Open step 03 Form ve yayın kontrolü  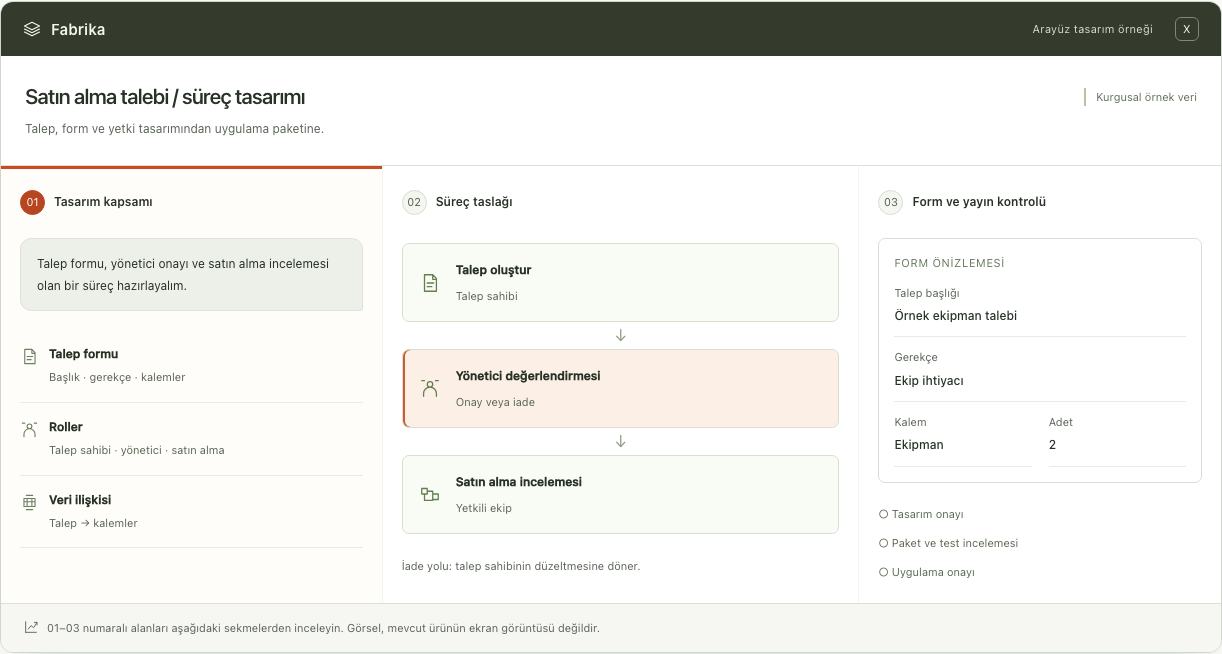pyautogui.click(x=963, y=202)
